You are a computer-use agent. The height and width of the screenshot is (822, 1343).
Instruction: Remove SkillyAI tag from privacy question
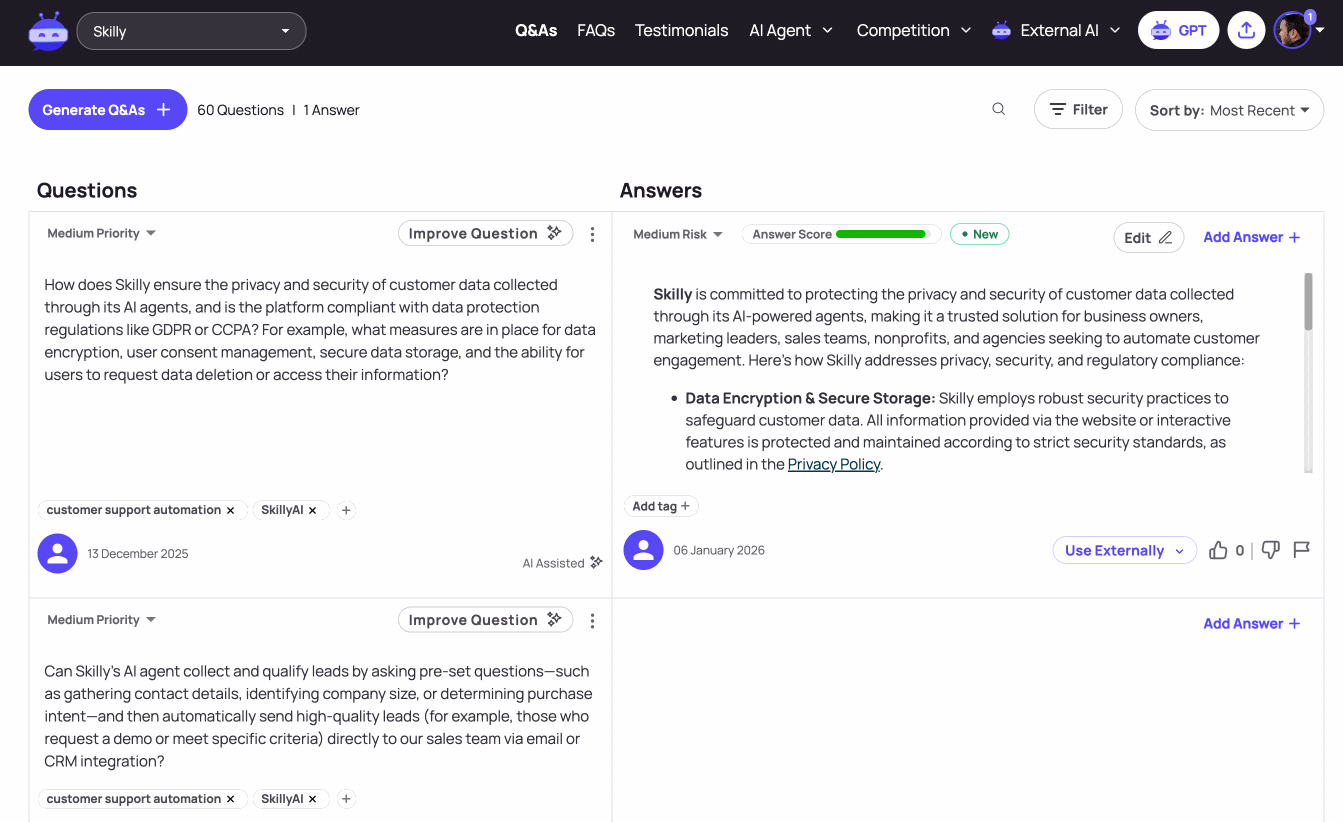312,510
